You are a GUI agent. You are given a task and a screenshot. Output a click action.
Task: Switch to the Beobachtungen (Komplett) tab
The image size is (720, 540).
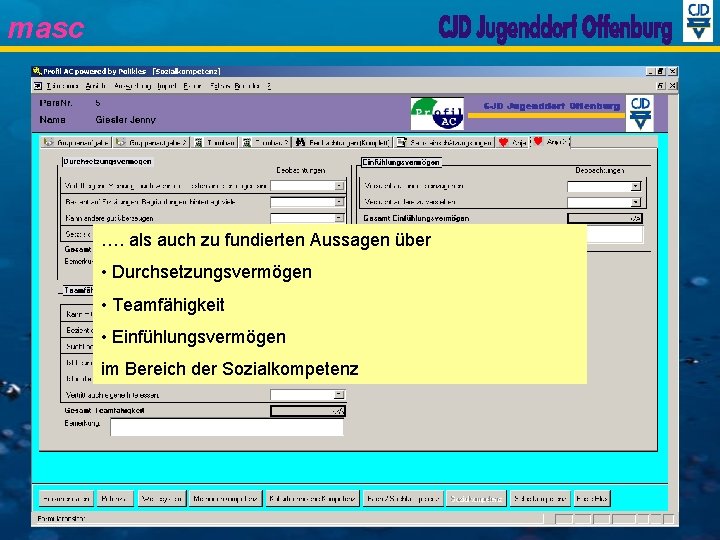pos(343,143)
